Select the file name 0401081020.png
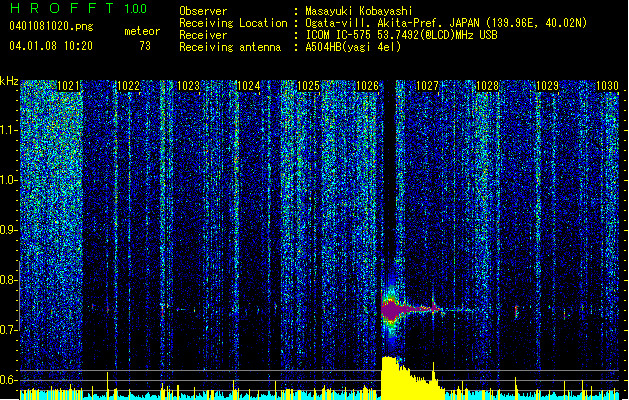Screen dimensions: 629x400 pos(51,26)
